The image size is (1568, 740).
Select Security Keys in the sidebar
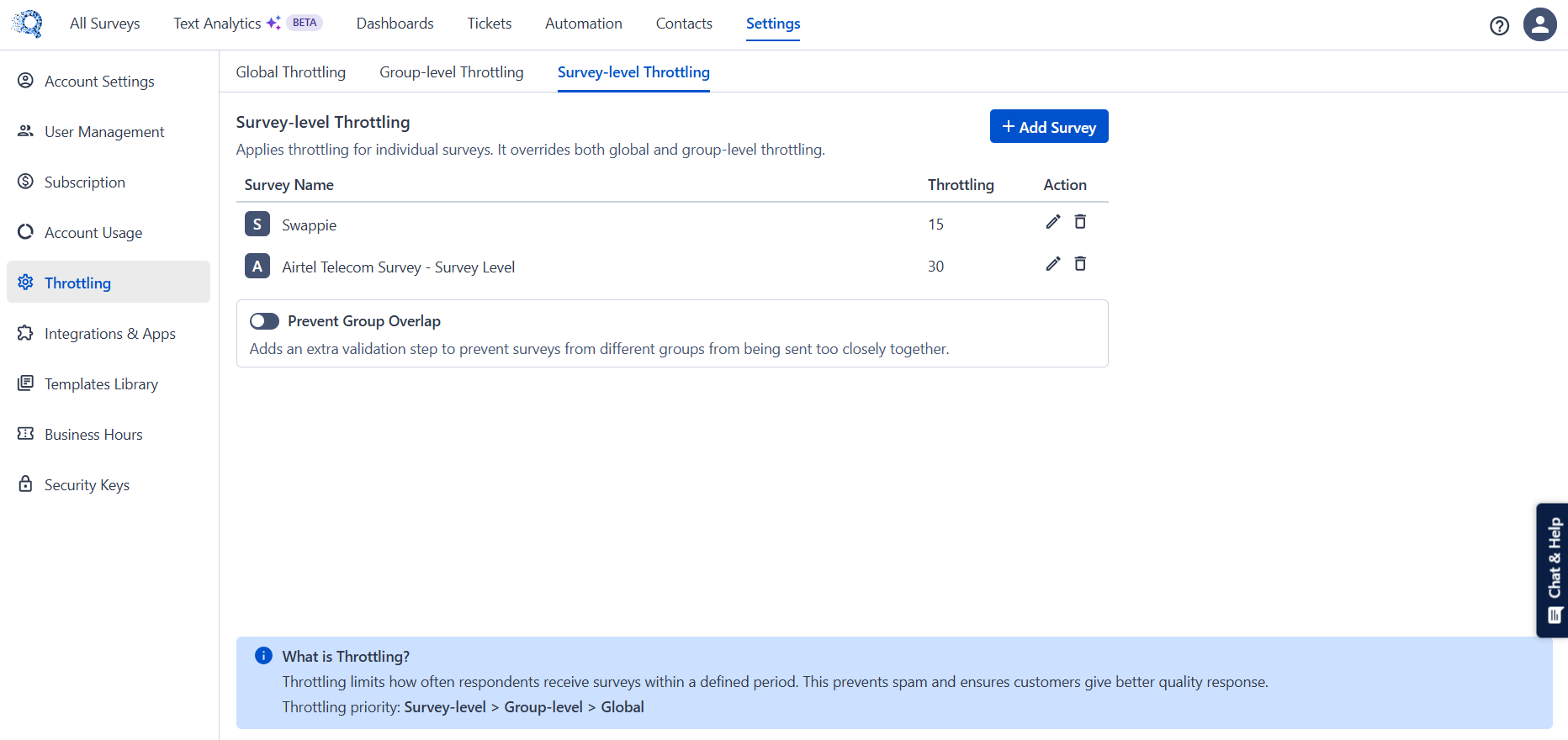click(87, 485)
